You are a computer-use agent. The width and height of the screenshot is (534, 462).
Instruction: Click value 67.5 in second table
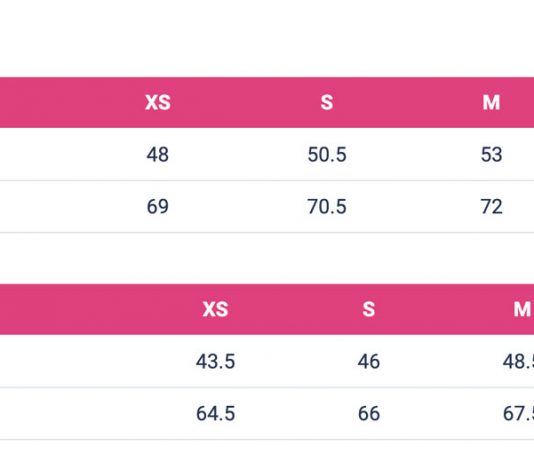pos(518,413)
